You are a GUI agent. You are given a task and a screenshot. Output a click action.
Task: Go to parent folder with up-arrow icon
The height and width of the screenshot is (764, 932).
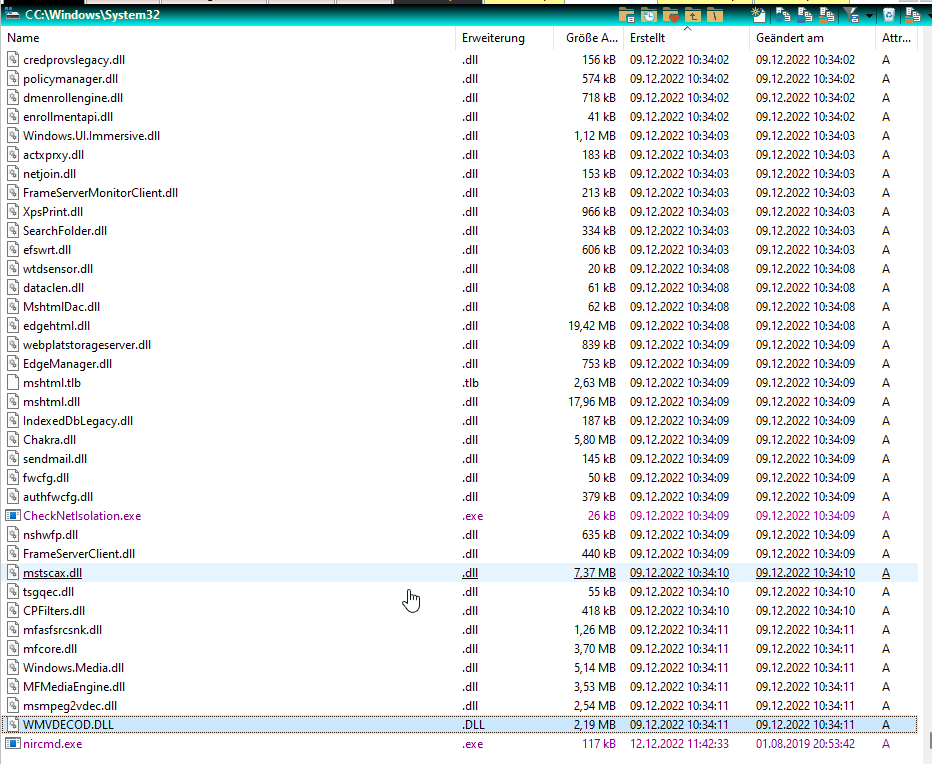tap(692, 15)
